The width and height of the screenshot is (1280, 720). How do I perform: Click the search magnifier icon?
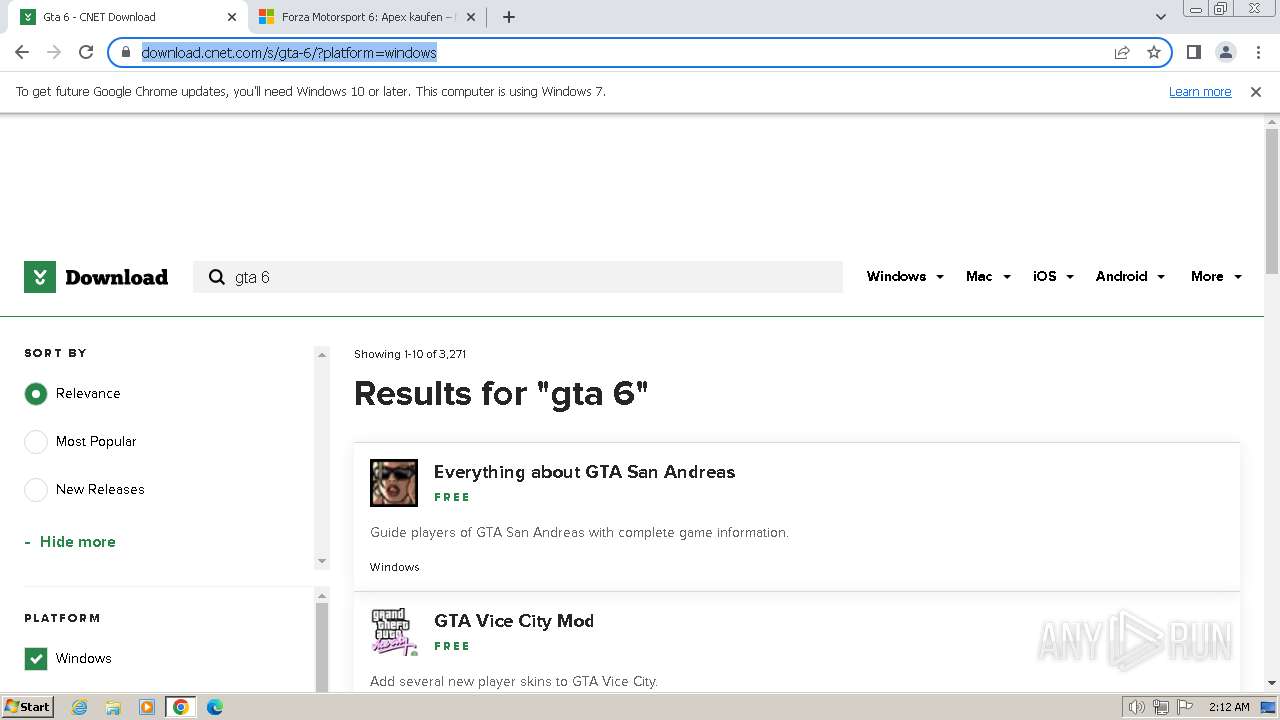pyautogui.click(x=216, y=277)
